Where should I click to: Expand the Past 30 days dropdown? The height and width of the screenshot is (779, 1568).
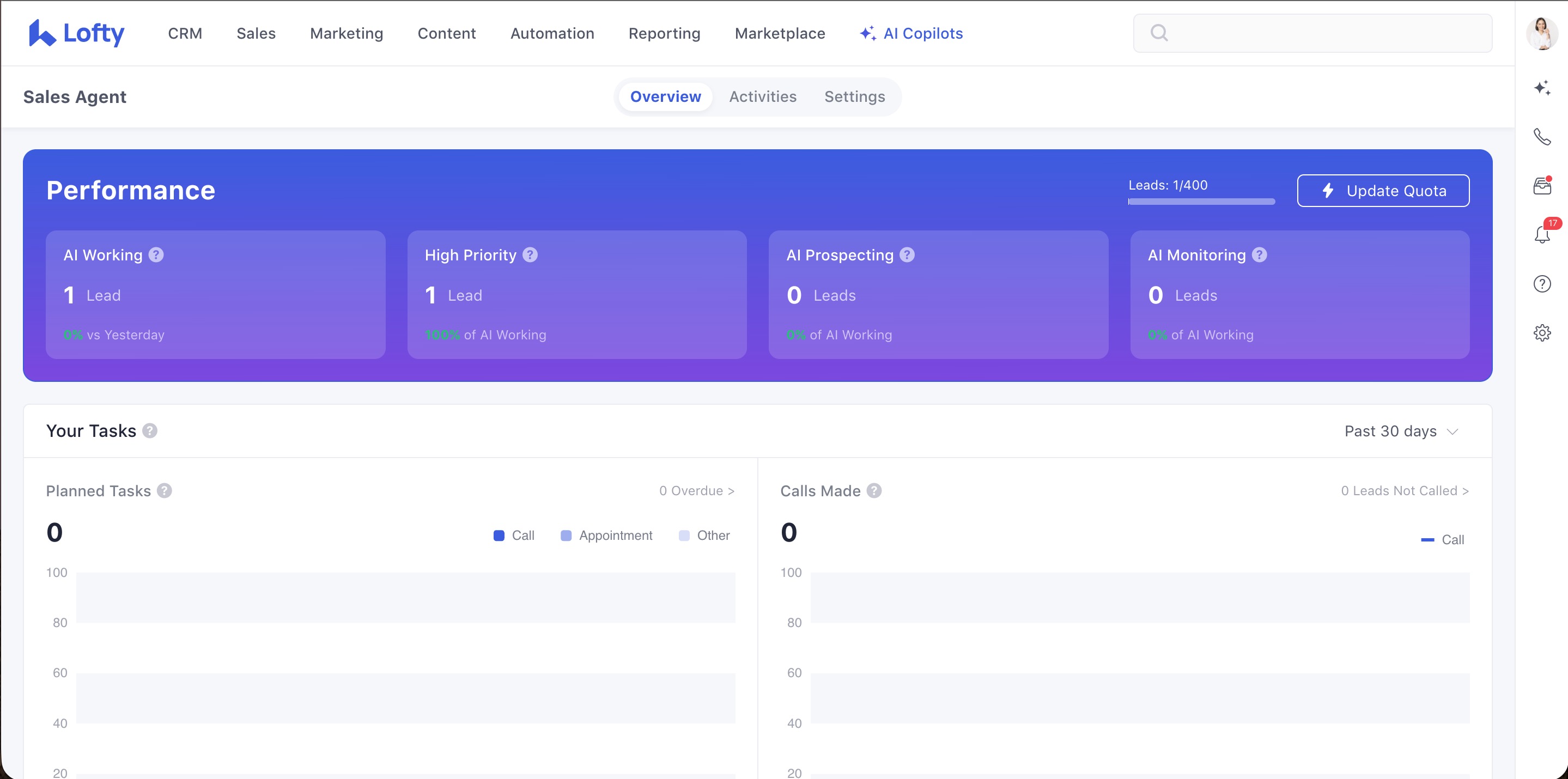coord(1401,431)
